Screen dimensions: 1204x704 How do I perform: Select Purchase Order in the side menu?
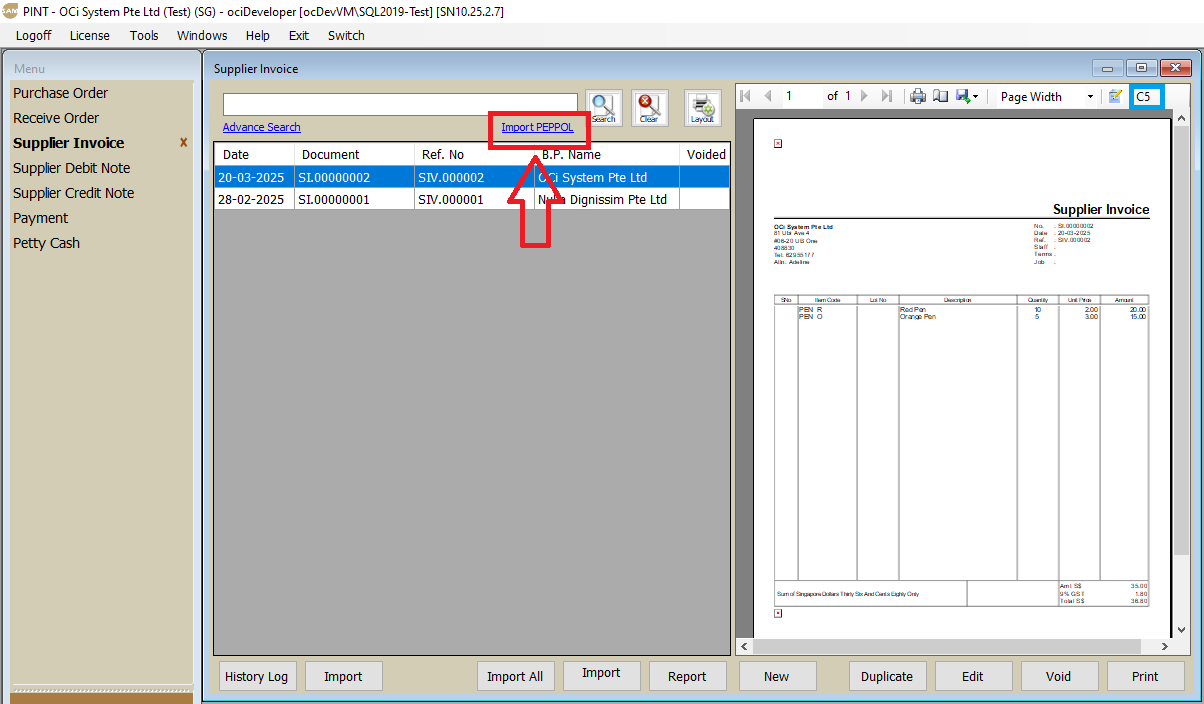[x=60, y=93]
